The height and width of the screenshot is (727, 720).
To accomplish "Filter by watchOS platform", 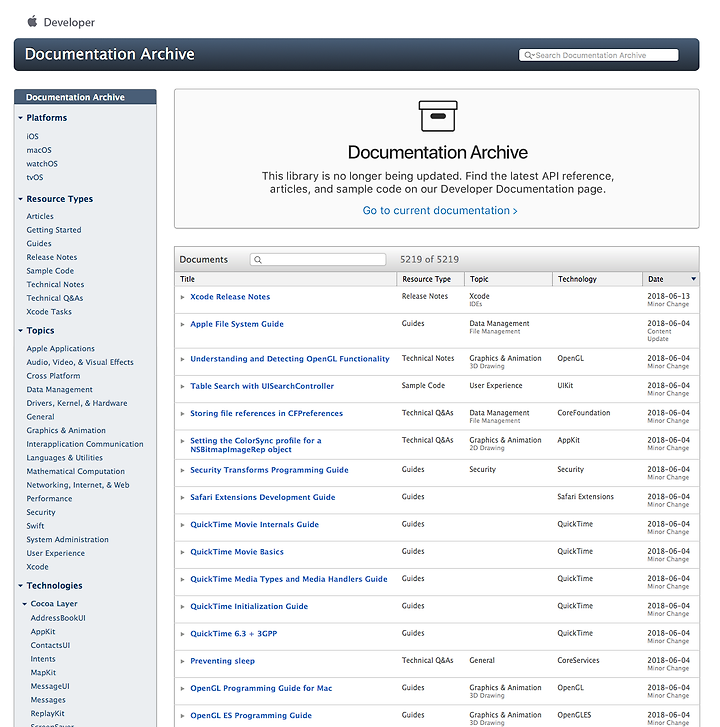I will pos(42,164).
